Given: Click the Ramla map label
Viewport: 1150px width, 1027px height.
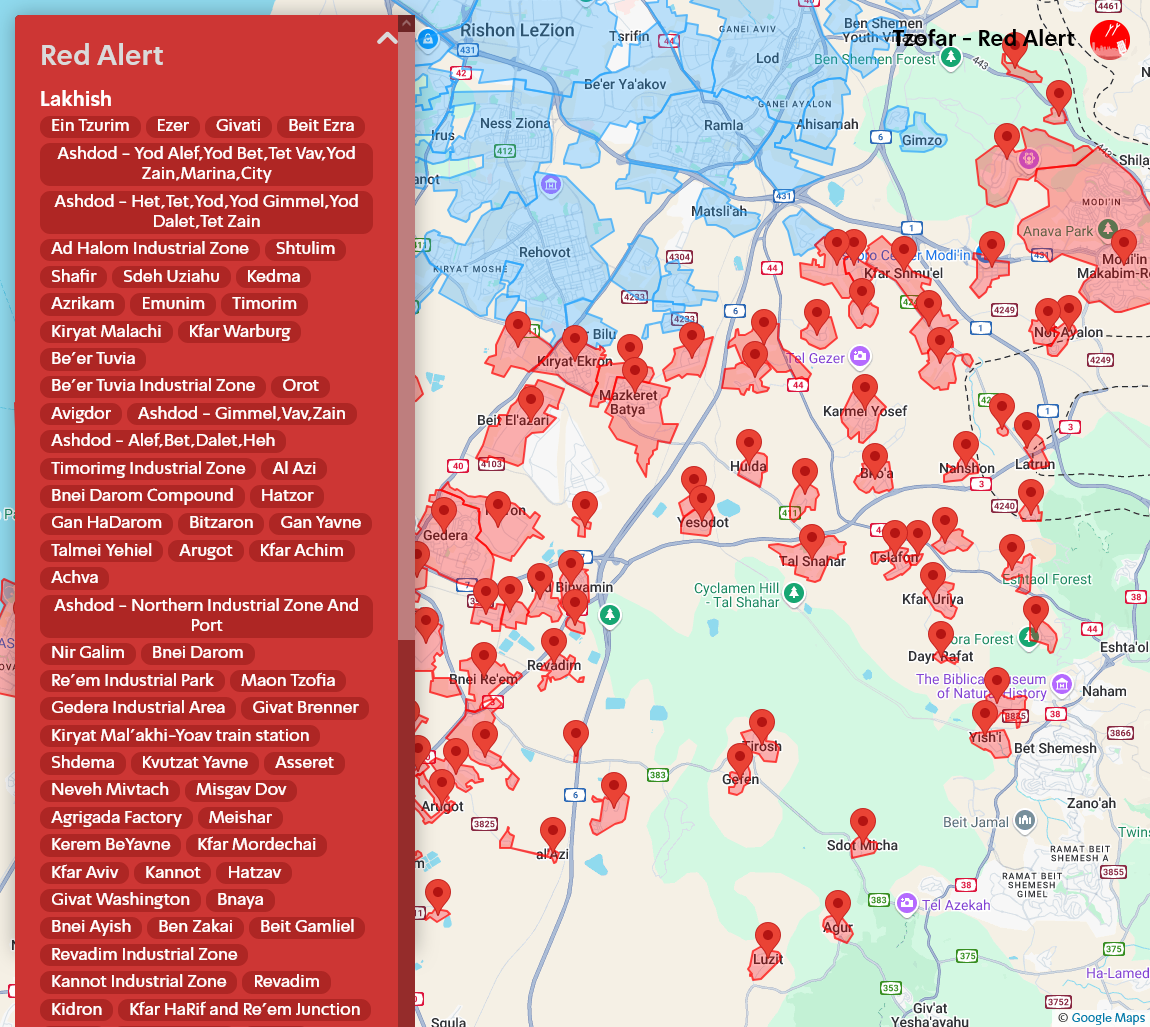Looking at the screenshot, I should [x=724, y=125].
